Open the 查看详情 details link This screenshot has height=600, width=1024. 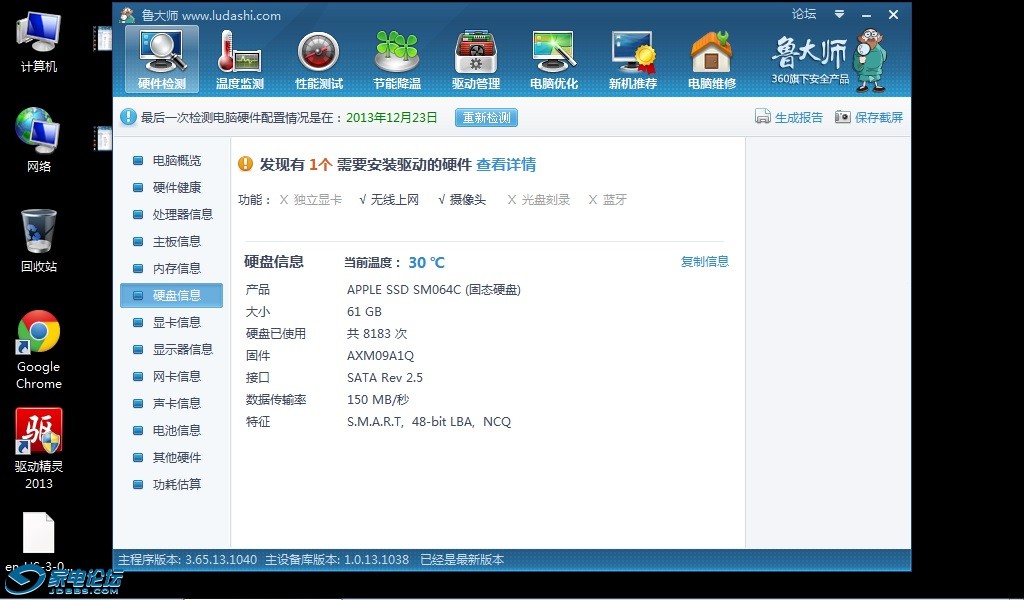(x=506, y=165)
